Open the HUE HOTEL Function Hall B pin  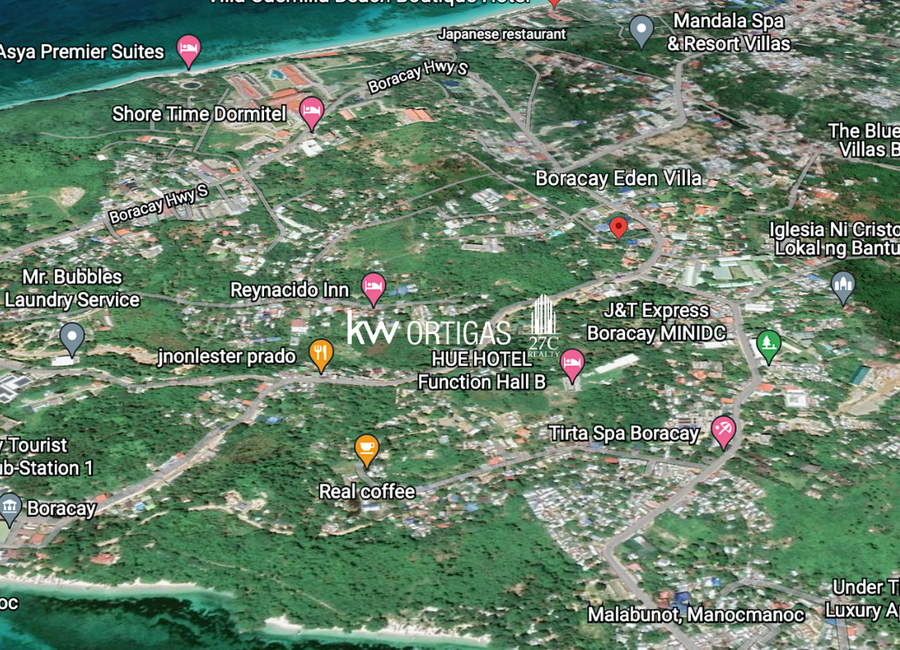point(572,365)
